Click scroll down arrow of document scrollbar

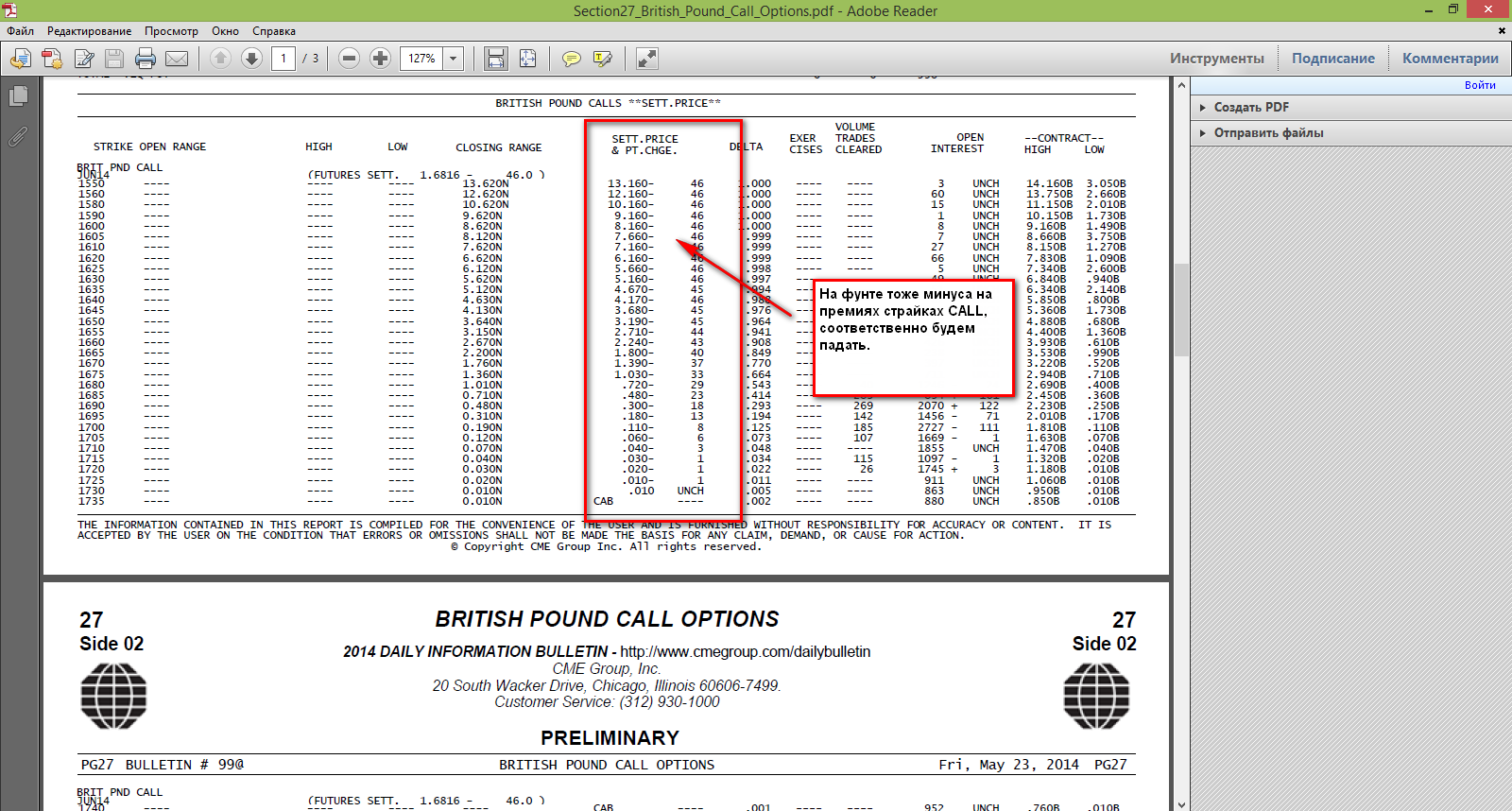[x=1181, y=804]
